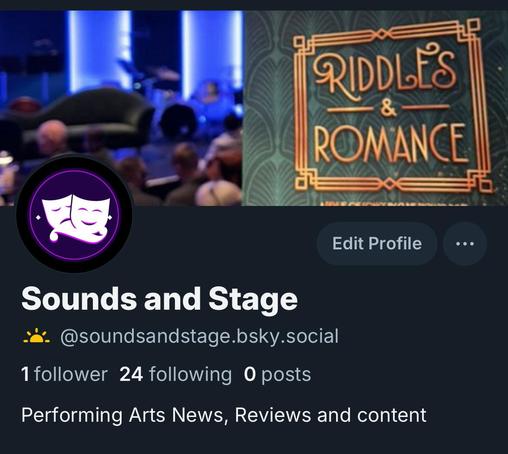Click the Sounds and Stage display name
Image resolution: width=508 pixels, height=454 pixels.
159,299
